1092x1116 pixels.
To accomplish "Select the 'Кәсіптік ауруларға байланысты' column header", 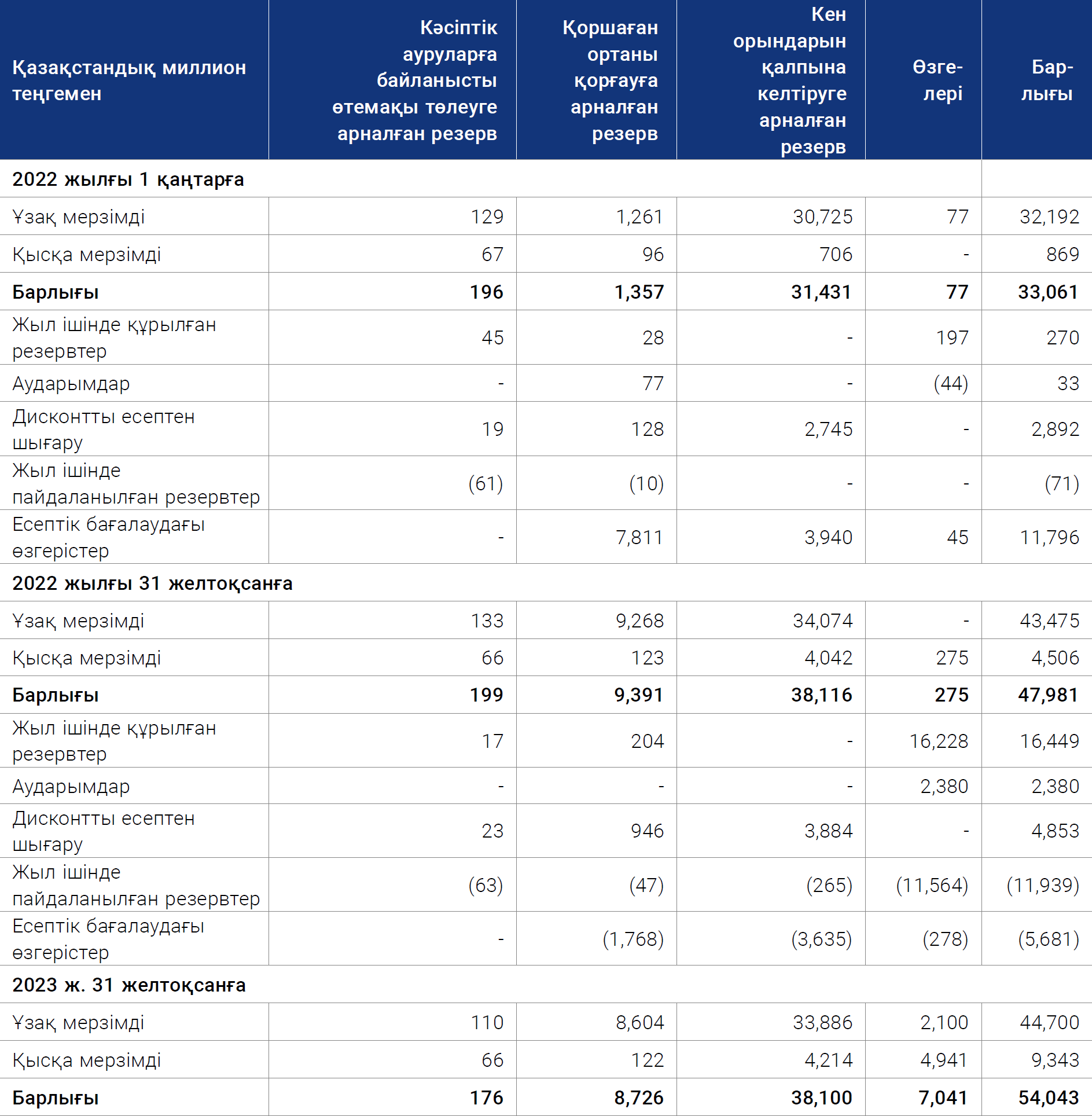I will [x=414, y=80].
